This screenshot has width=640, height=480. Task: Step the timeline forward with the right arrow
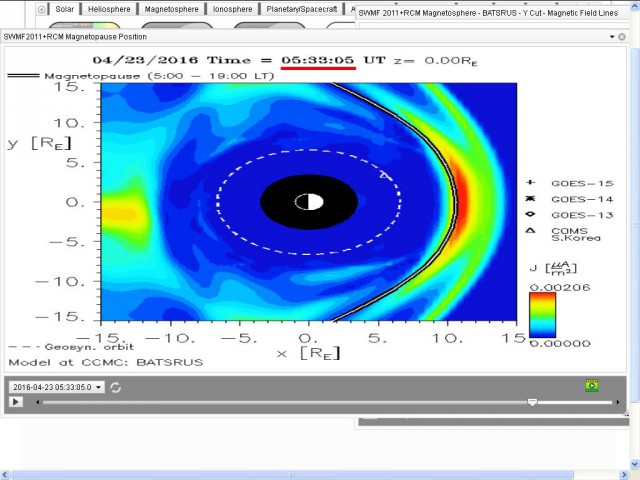tap(618, 402)
